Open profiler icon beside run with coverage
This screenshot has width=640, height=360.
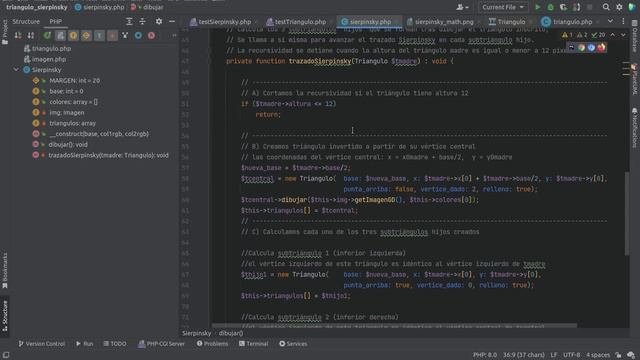[576, 7]
